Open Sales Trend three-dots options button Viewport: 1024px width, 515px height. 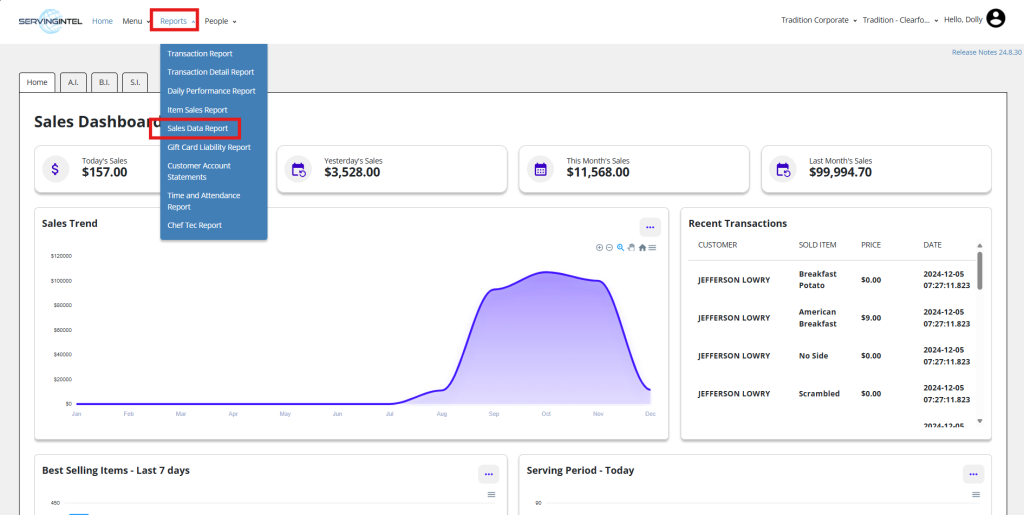tap(650, 227)
